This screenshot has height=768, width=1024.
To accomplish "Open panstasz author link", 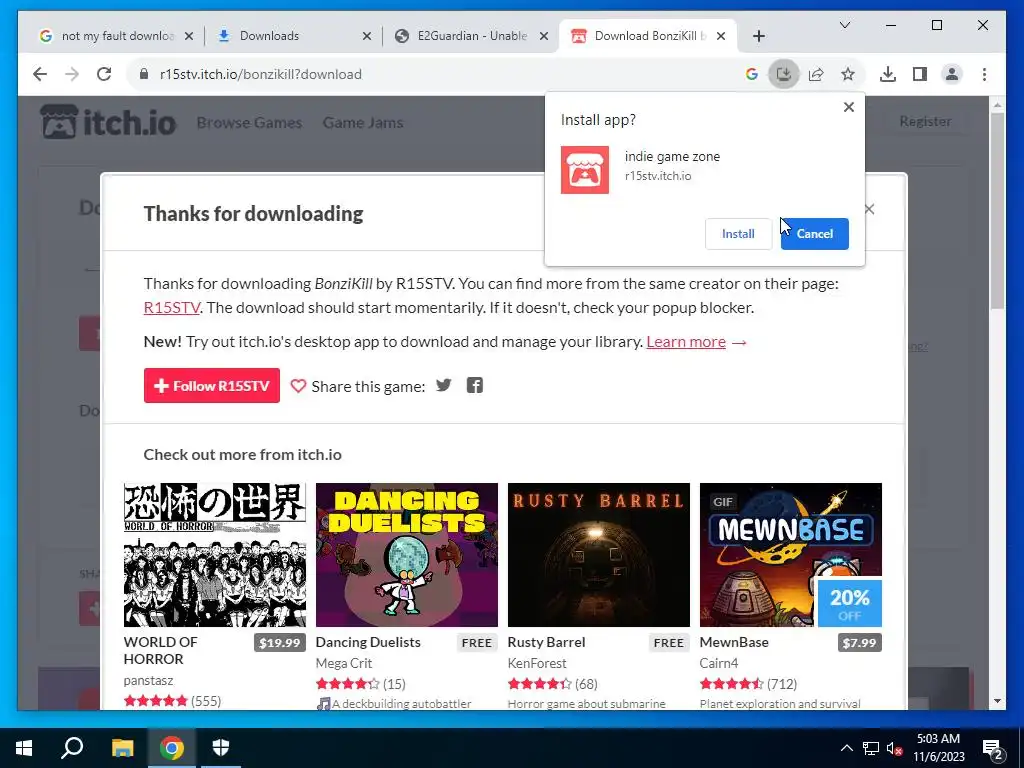I will [148, 680].
